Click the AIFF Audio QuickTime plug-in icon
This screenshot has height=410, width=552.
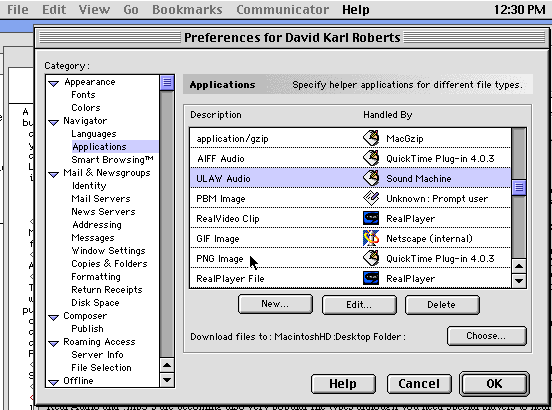[x=371, y=158]
